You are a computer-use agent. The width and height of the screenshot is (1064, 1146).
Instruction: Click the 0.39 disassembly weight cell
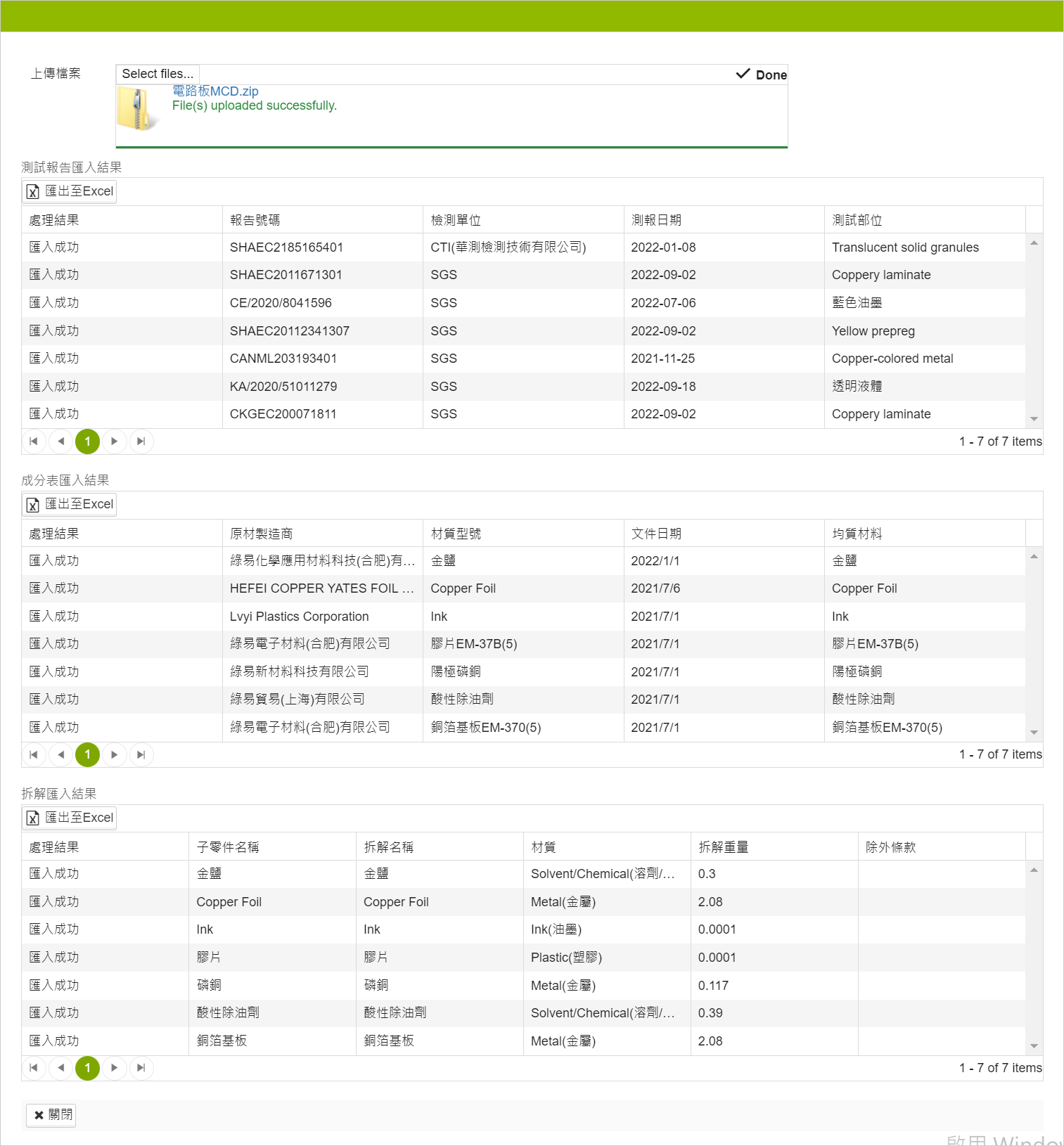pyautogui.click(x=774, y=1013)
